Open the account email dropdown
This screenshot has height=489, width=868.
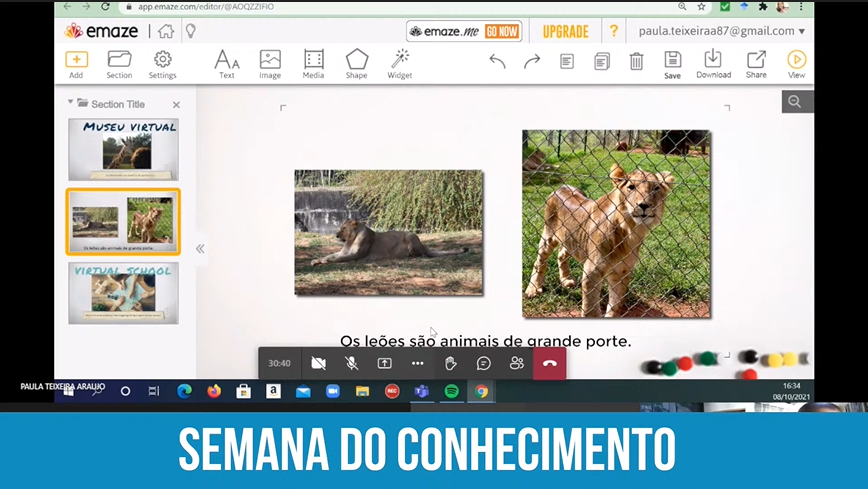721,31
